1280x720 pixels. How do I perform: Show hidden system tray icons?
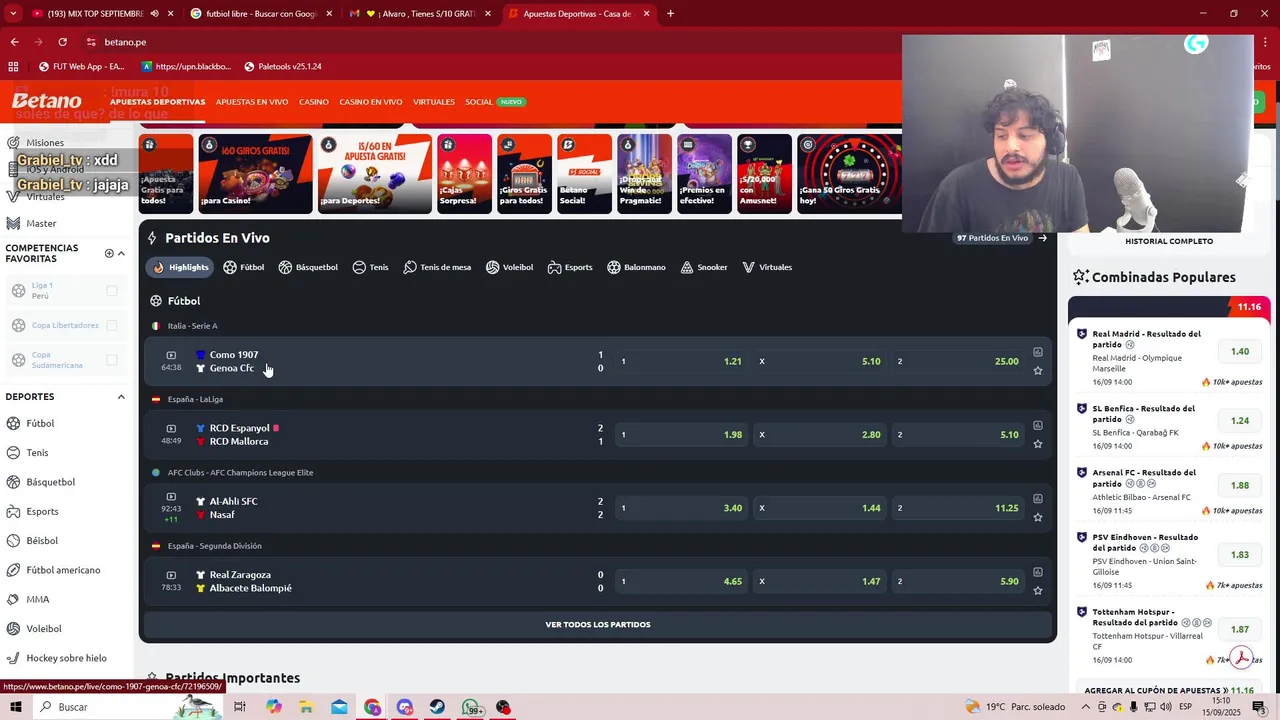click(1086, 707)
